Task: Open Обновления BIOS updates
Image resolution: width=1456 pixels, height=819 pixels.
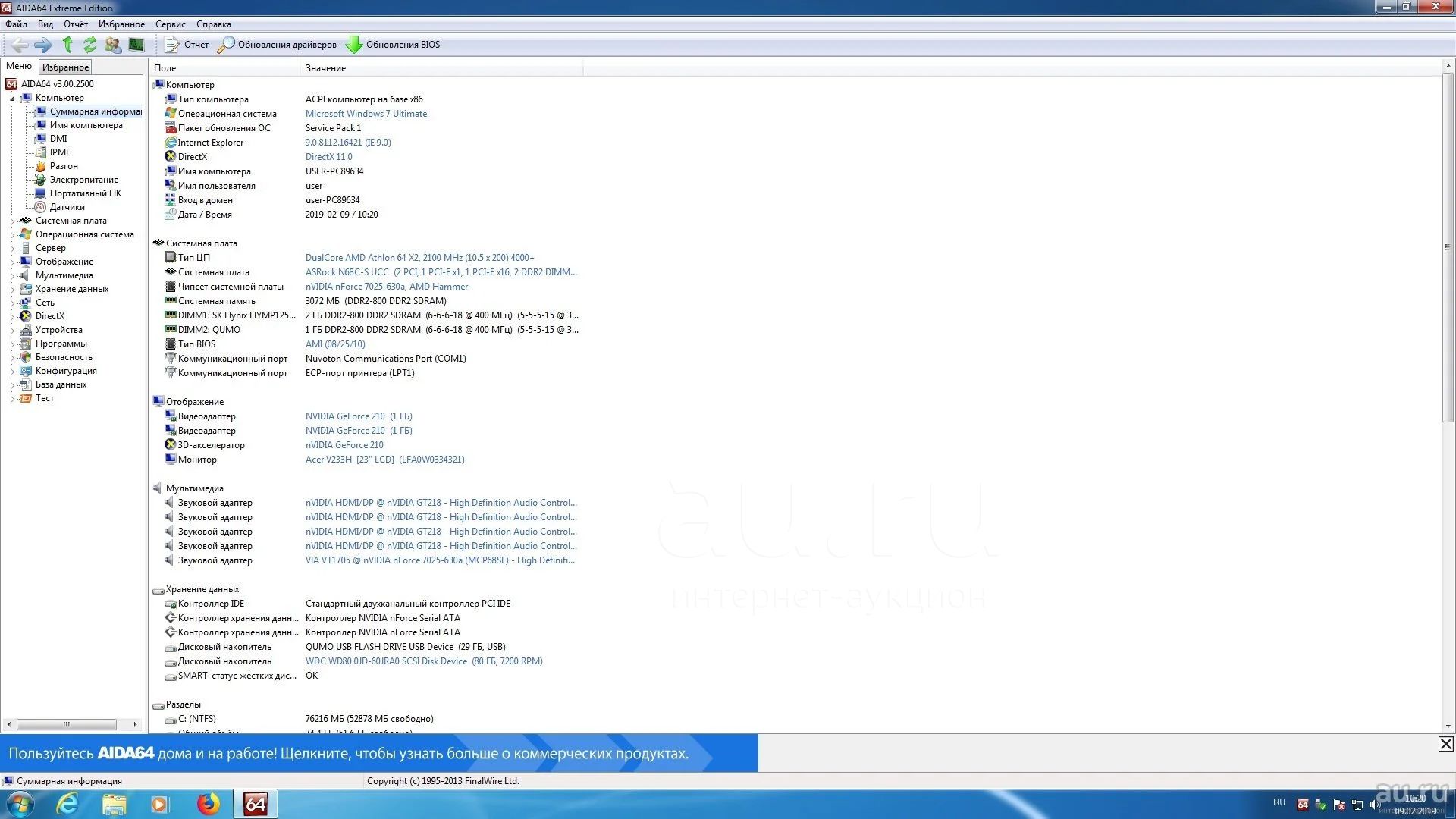Action: click(x=393, y=45)
